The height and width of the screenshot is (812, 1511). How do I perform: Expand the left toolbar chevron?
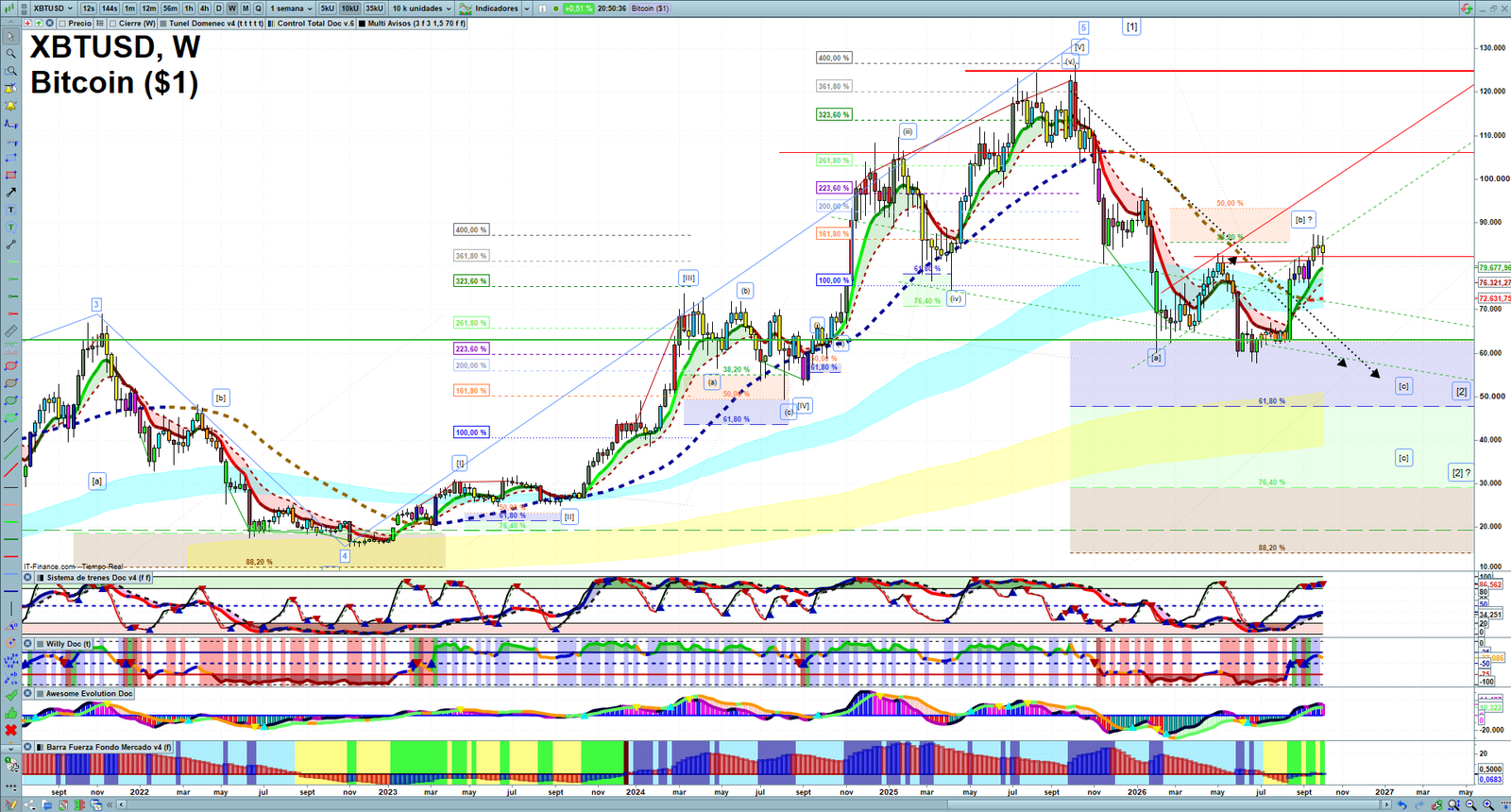point(10,748)
